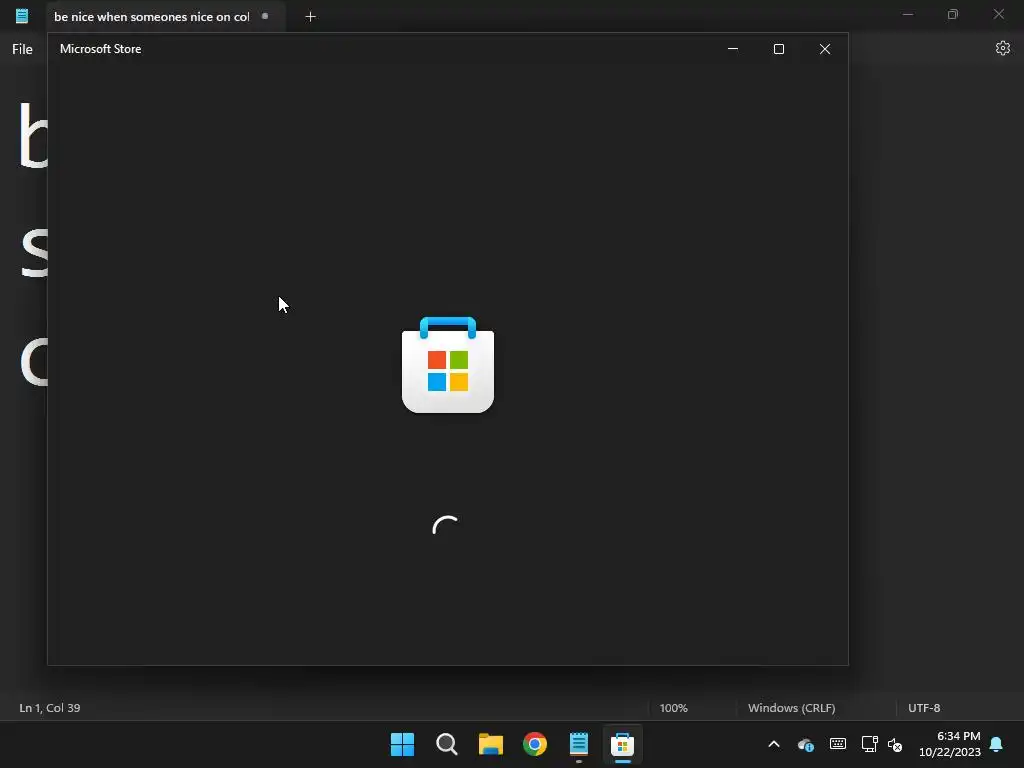The image size is (1024, 768).
Task: Restore down the Notepad window
Action: 953,14
